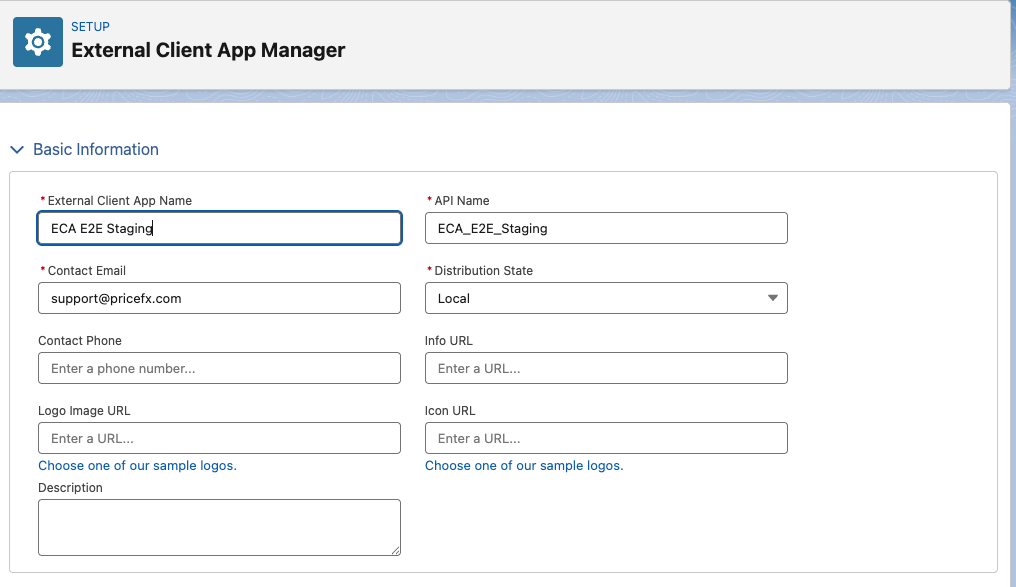The width and height of the screenshot is (1016, 587).
Task: Select the Contact Phone input field
Action: (219, 368)
